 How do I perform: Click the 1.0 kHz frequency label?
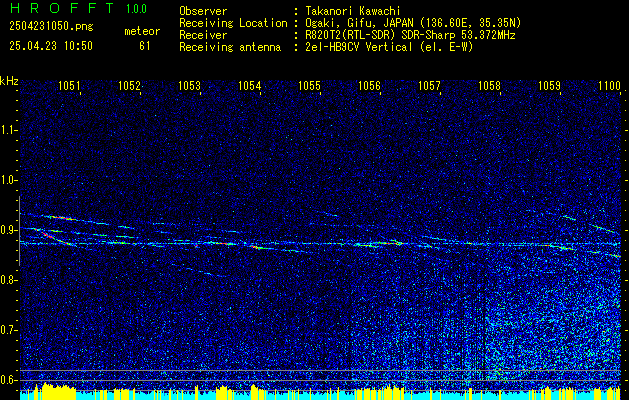pos(8,181)
